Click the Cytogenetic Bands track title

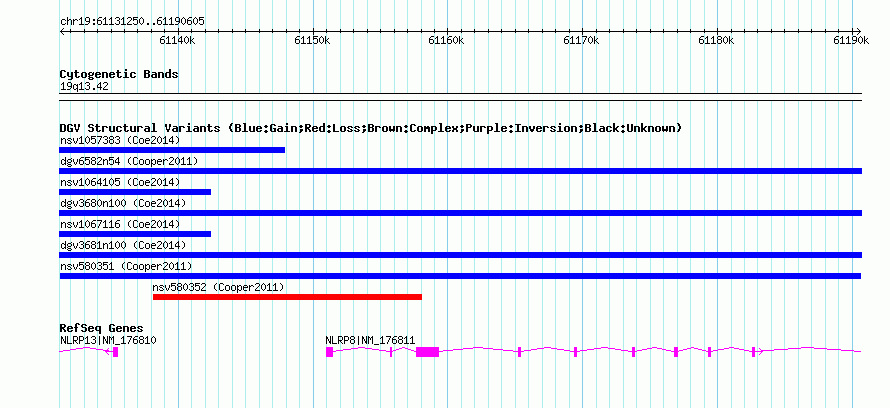tap(119, 74)
